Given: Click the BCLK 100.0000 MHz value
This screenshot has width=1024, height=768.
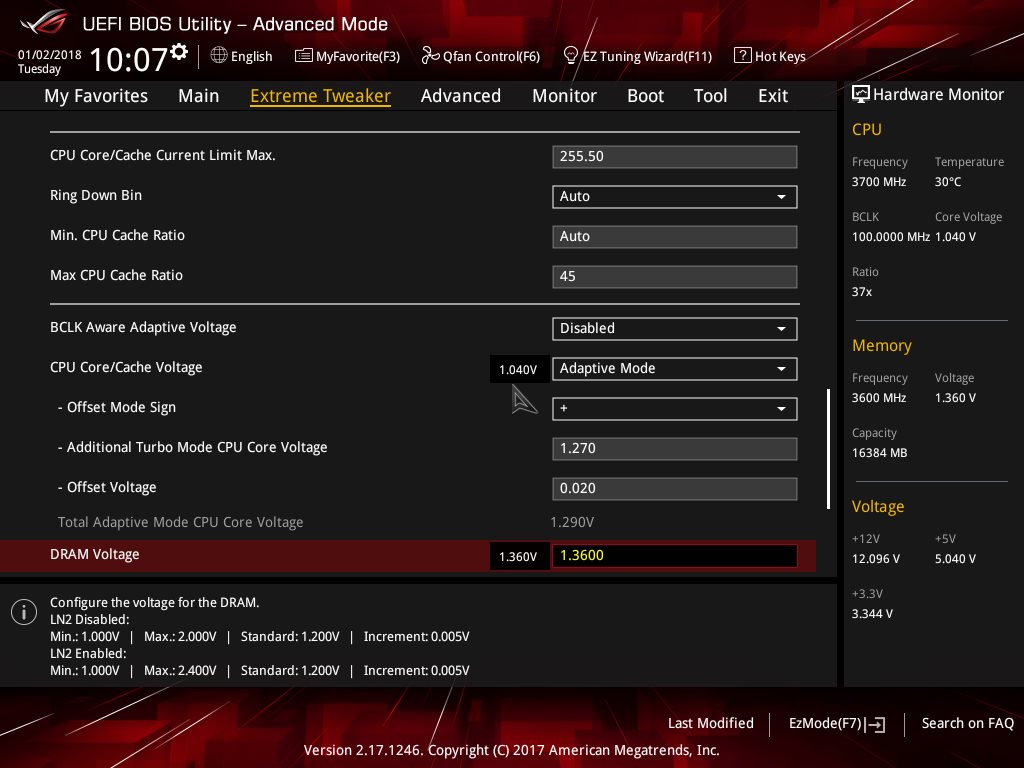Looking at the screenshot, I should [x=891, y=236].
